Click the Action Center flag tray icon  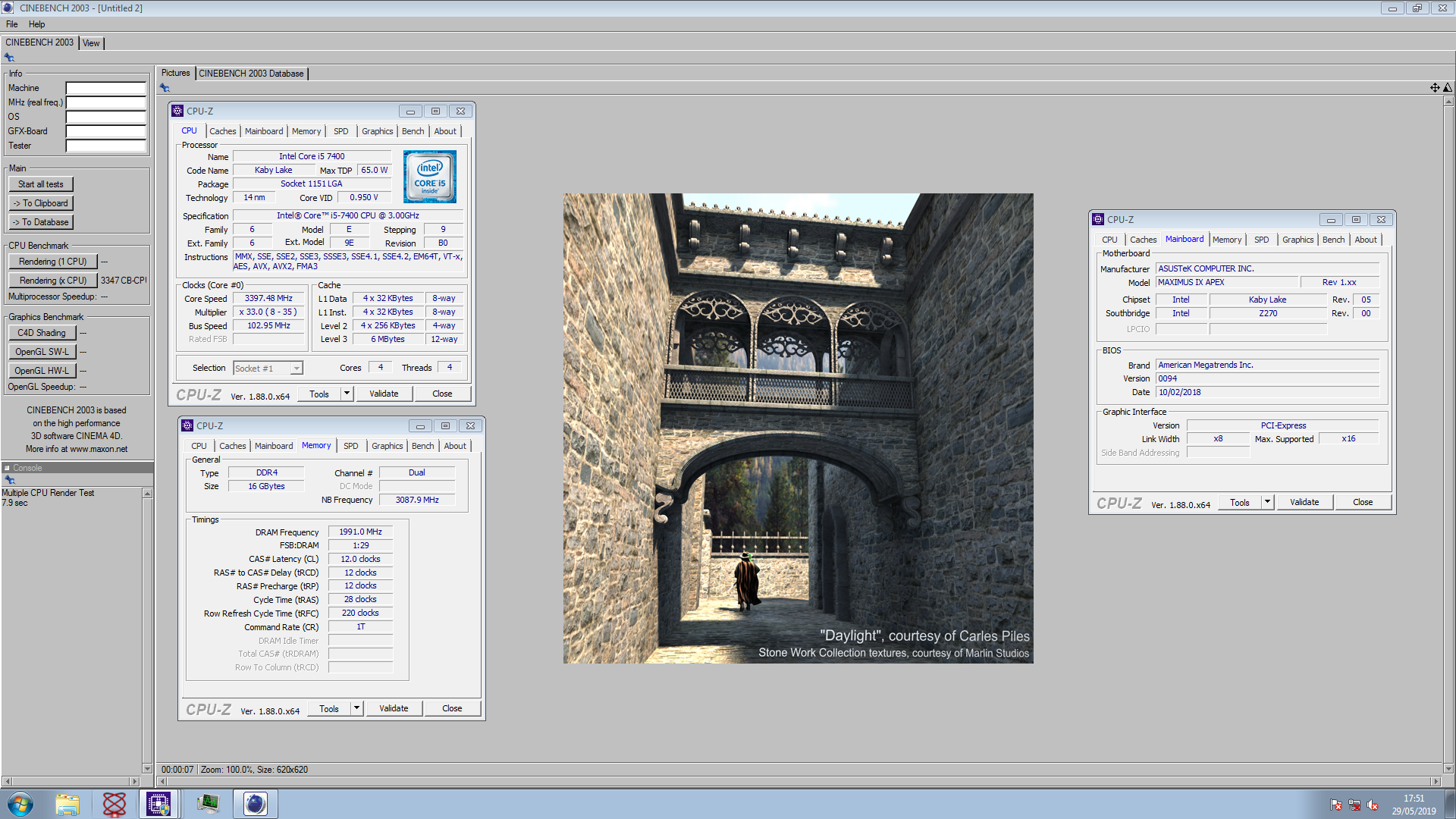(1336, 805)
